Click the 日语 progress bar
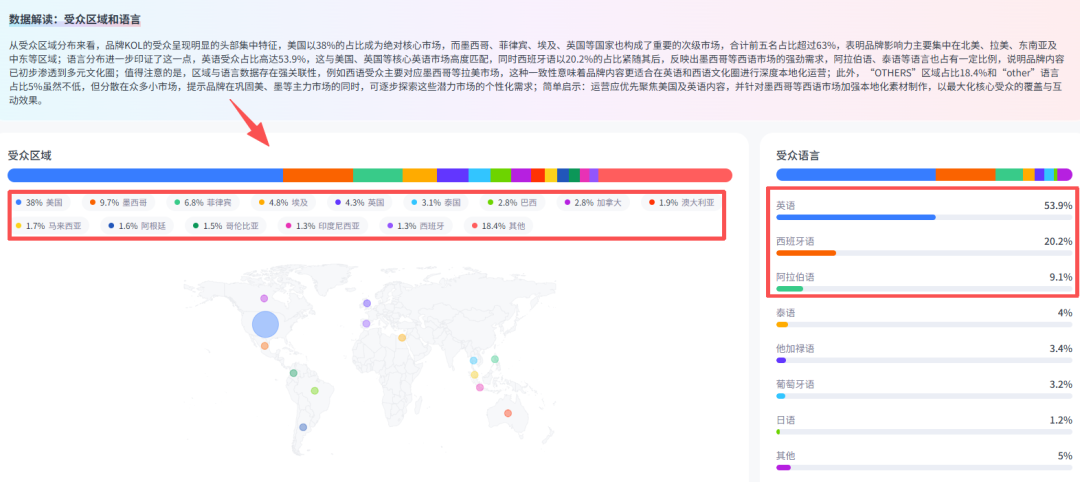Screen dimensions: 1080x482 click(x=924, y=432)
